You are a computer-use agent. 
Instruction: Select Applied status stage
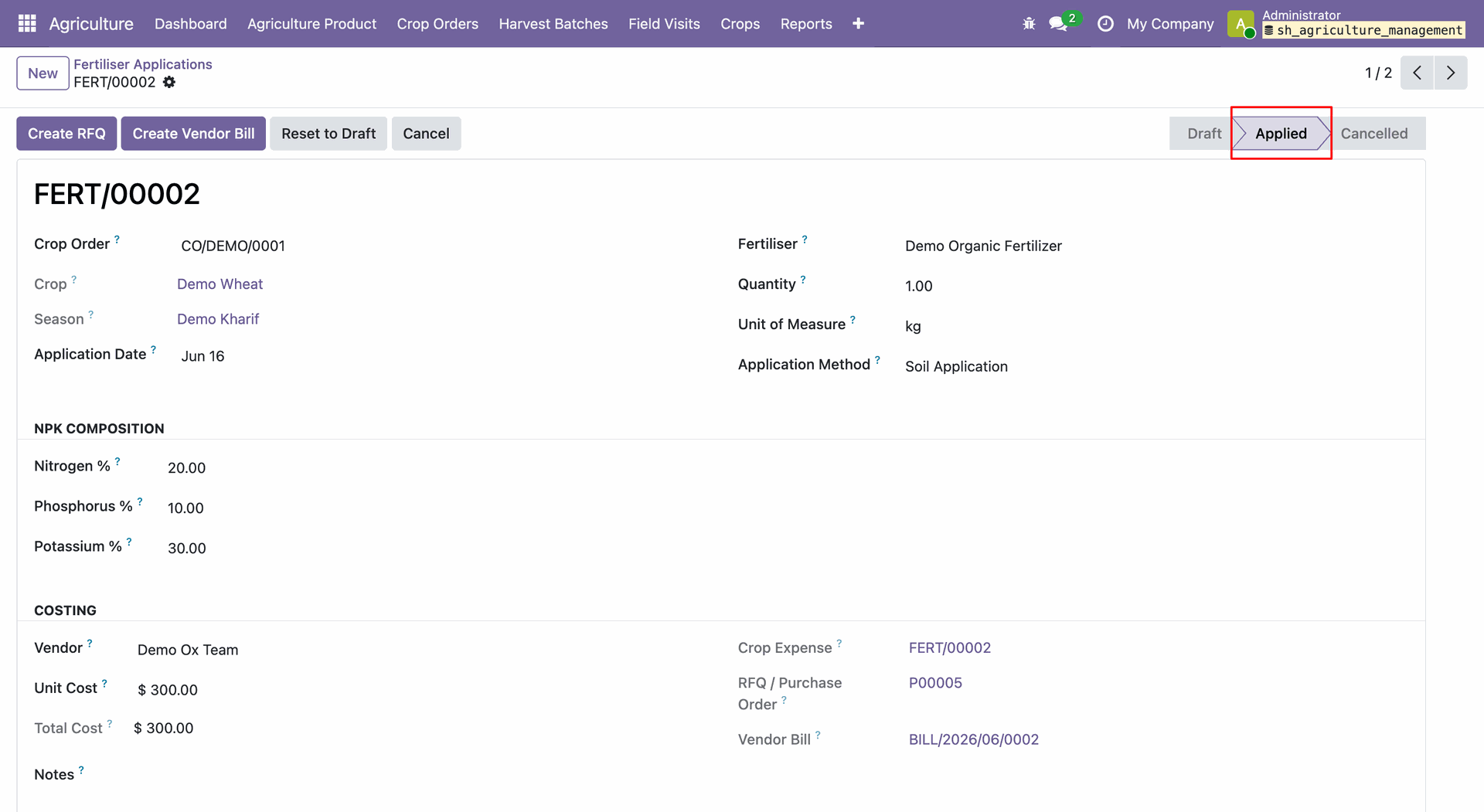[1281, 134]
